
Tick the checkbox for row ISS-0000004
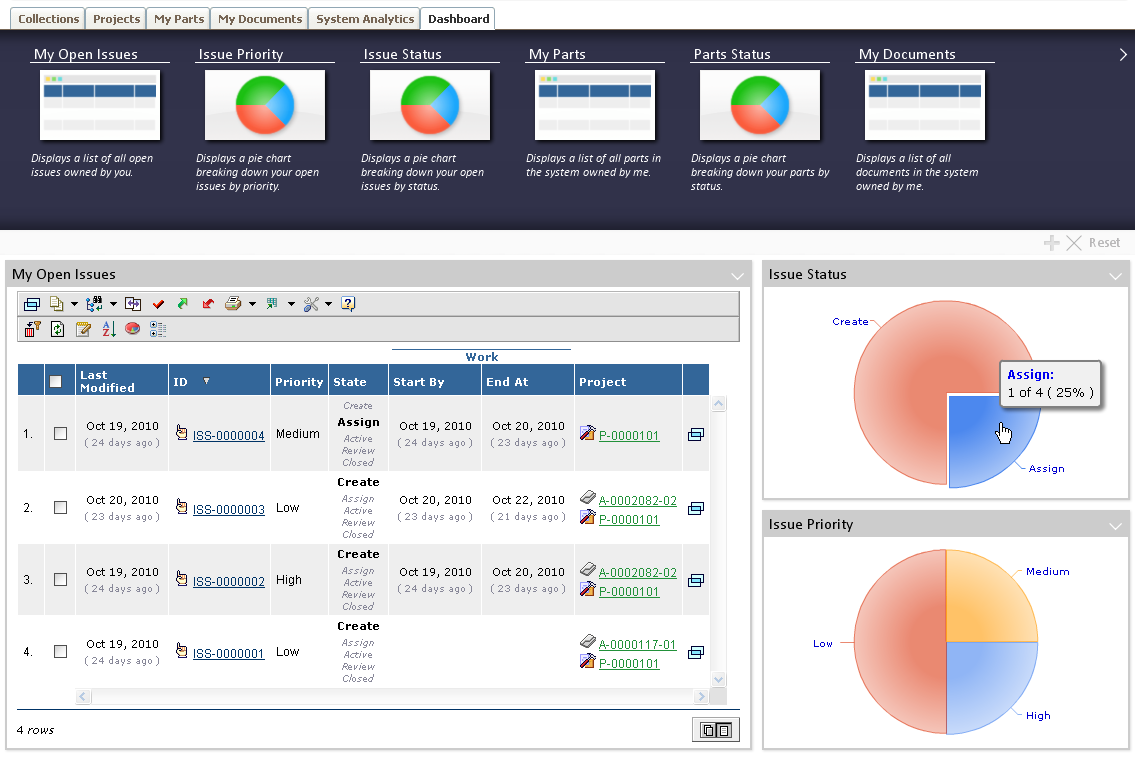[x=60, y=434]
